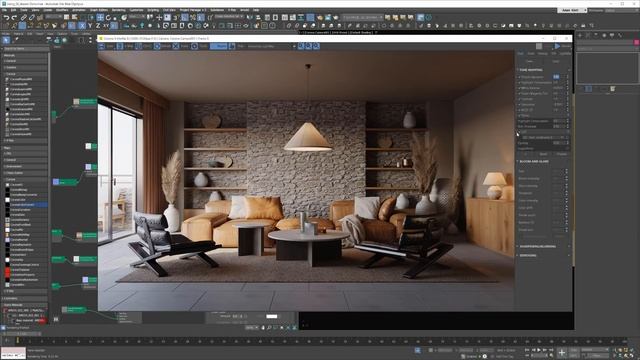This screenshot has height=360, width=640.
Task: Click the Search by Name field
Action: click(x=25, y=49)
